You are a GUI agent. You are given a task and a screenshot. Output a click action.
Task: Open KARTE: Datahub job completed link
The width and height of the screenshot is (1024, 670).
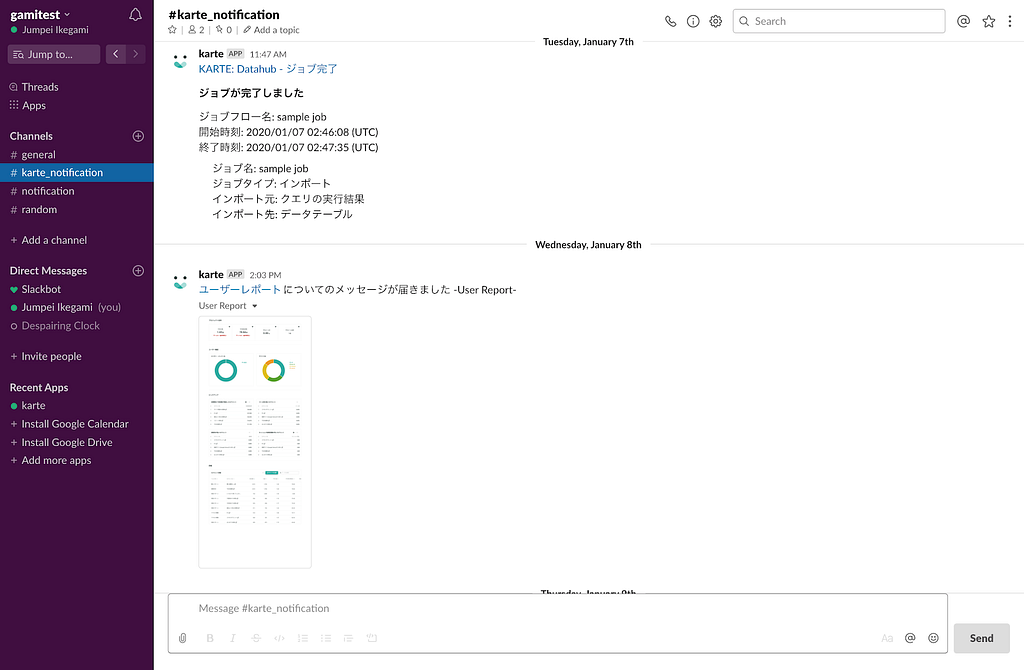pos(268,69)
